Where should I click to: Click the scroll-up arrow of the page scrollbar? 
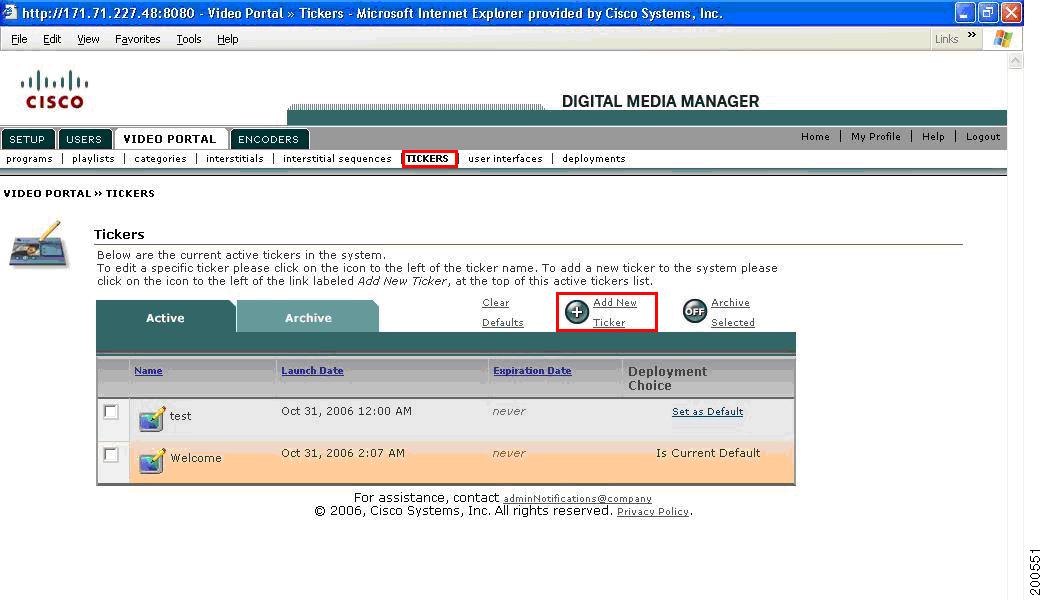(1015, 61)
